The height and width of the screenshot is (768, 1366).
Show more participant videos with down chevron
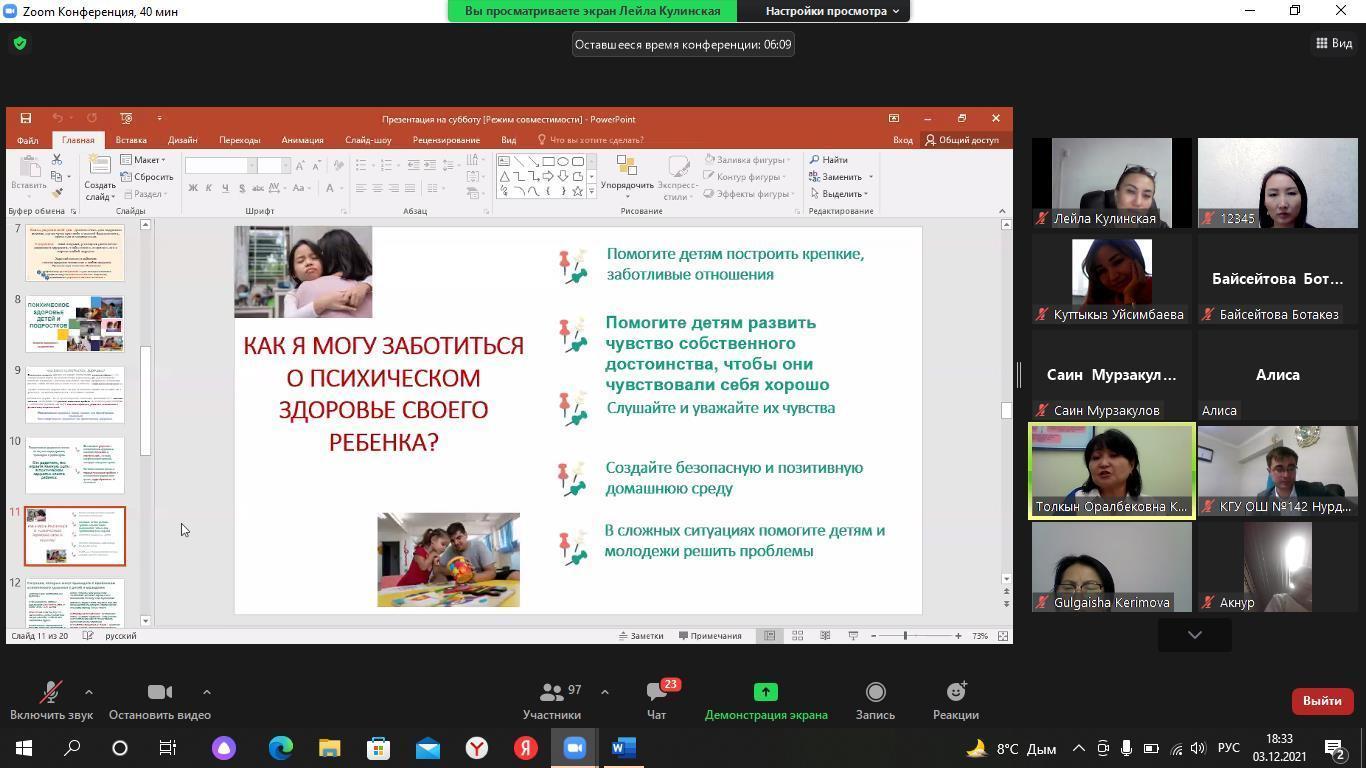(1194, 635)
